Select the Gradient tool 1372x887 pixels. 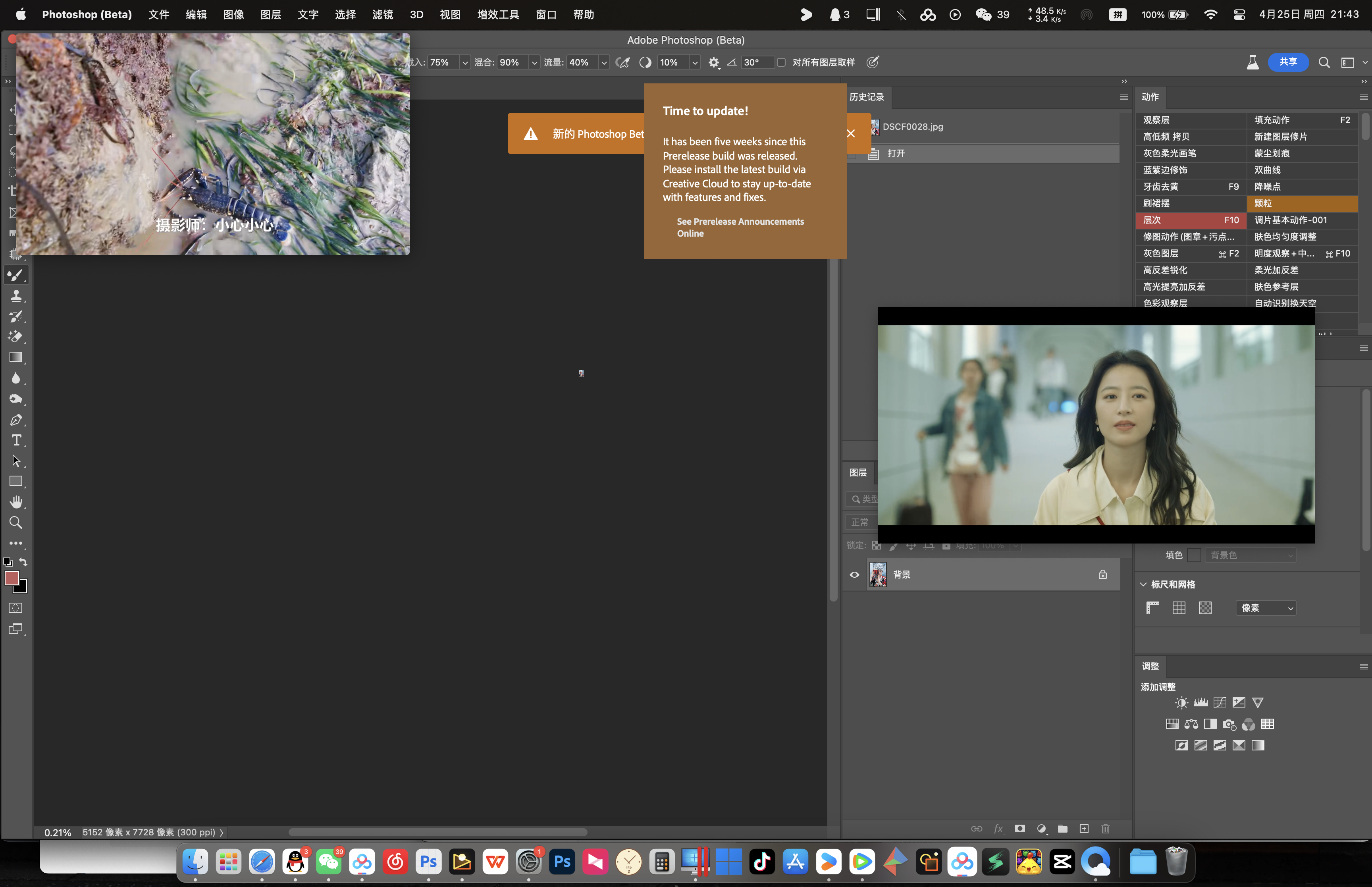tap(15, 358)
